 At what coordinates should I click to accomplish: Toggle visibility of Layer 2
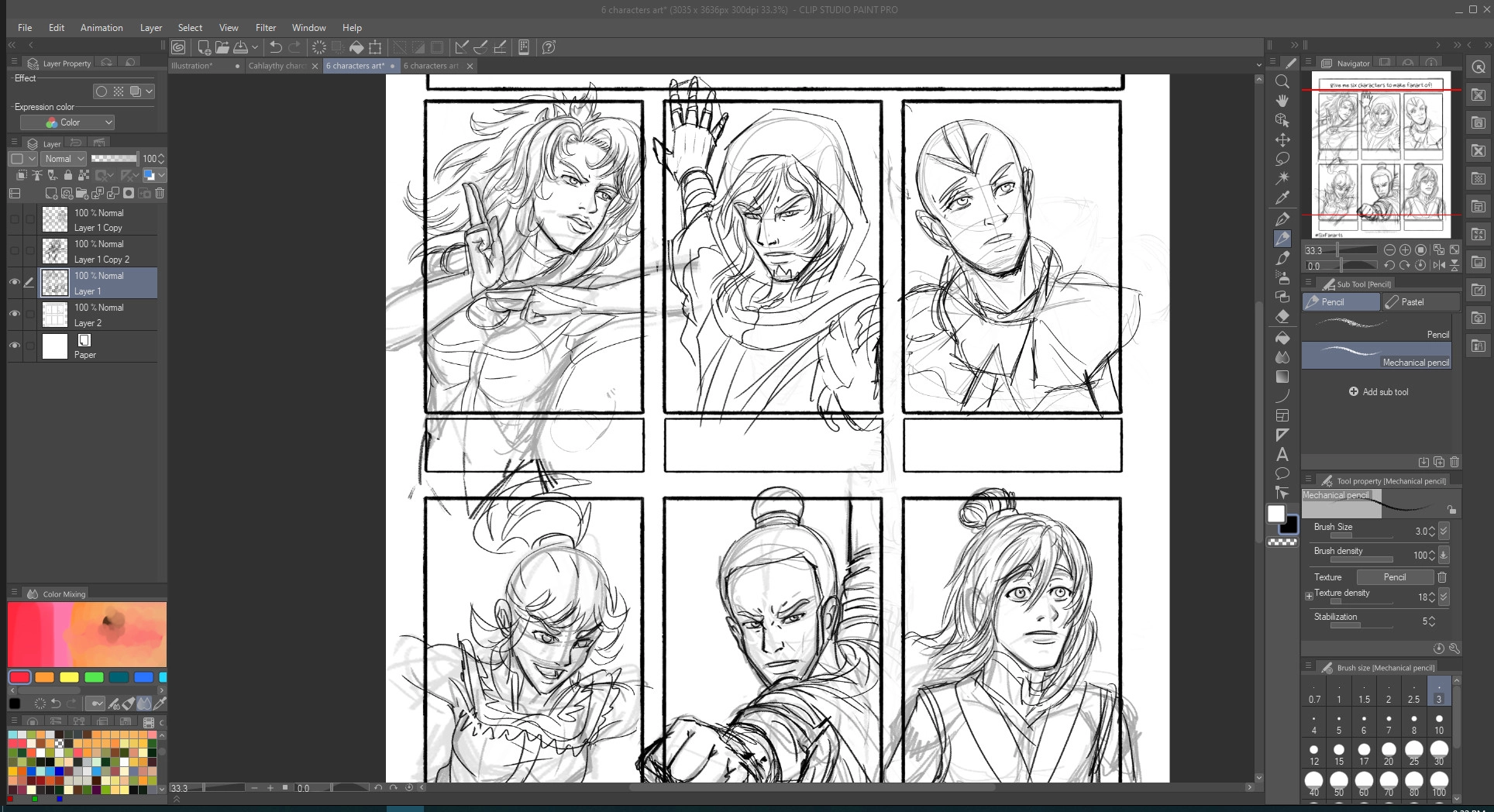point(14,314)
